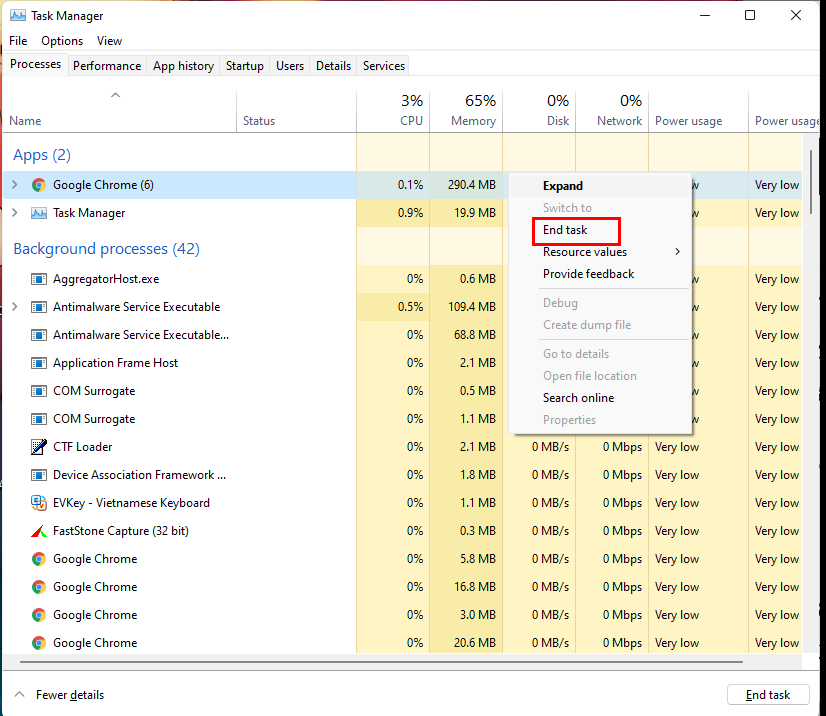Screen dimensions: 826x716
Task: Switch to the Performance tab
Action: [x=107, y=66]
